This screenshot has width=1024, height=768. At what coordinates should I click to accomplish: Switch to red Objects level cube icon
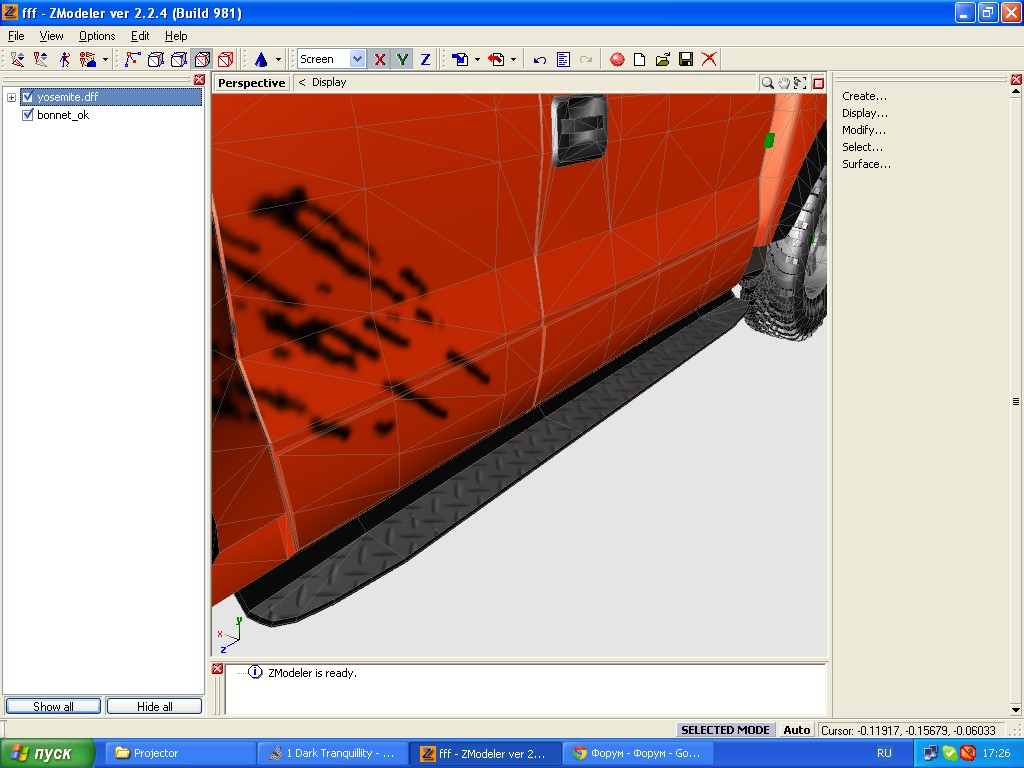(226, 59)
